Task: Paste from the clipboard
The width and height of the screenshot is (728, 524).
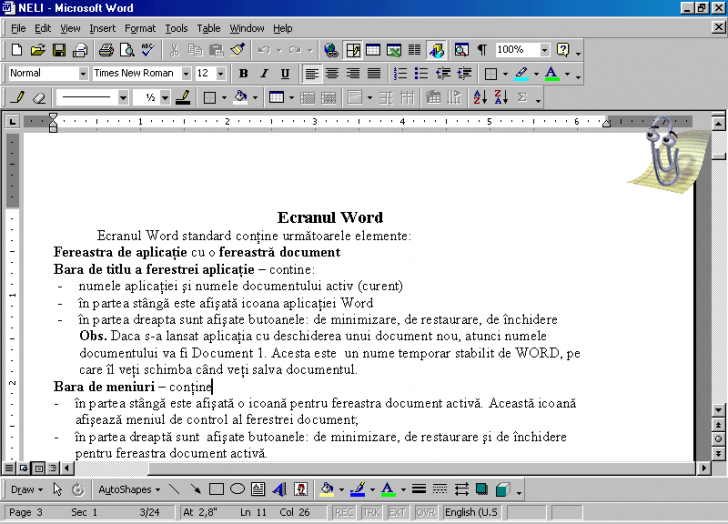Action: [x=216, y=50]
